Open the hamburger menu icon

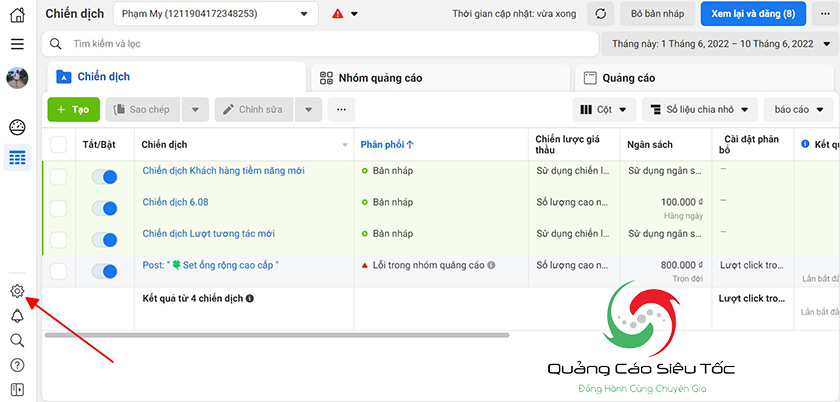(17, 44)
